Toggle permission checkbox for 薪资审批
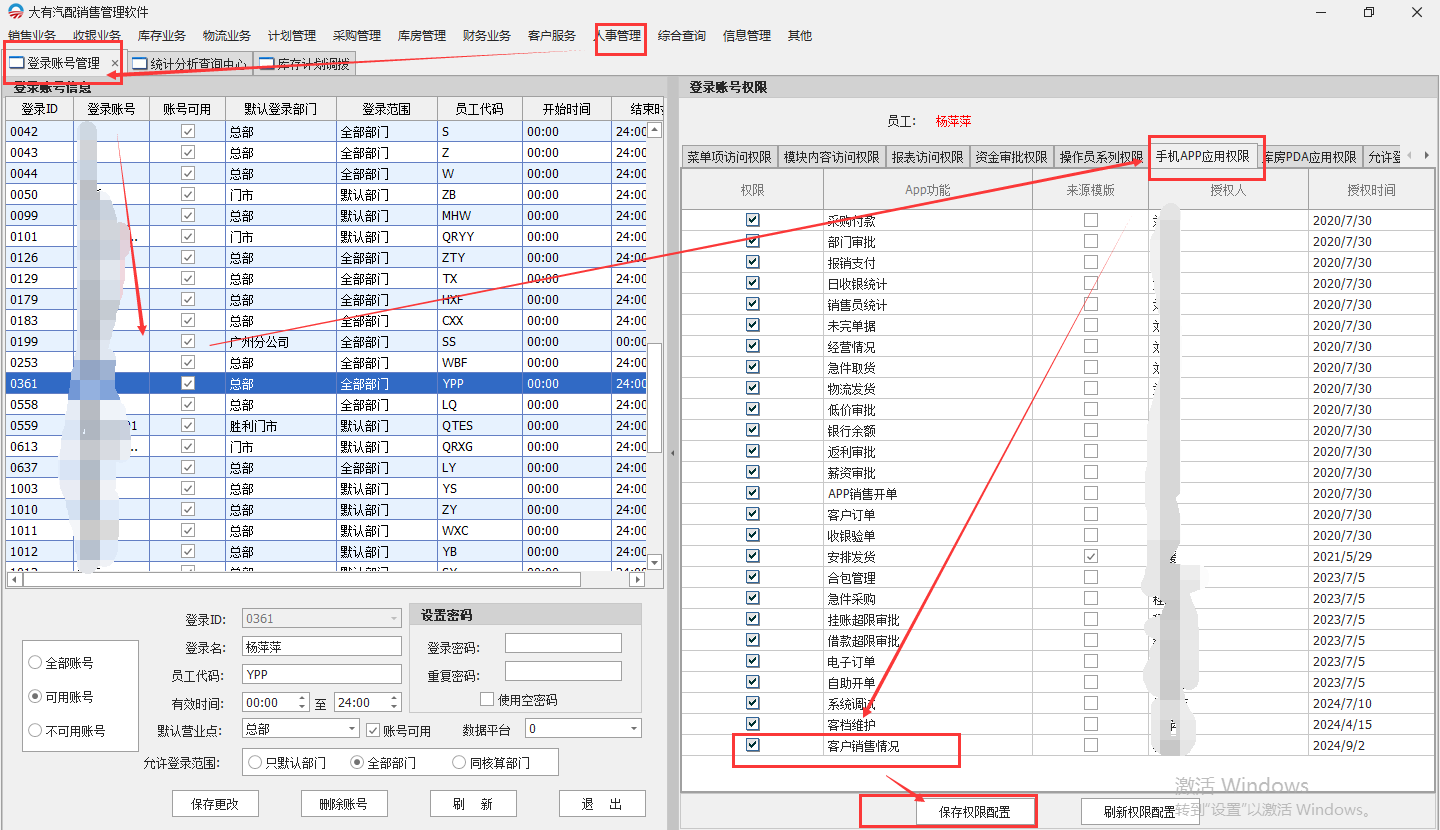 (753, 472)
